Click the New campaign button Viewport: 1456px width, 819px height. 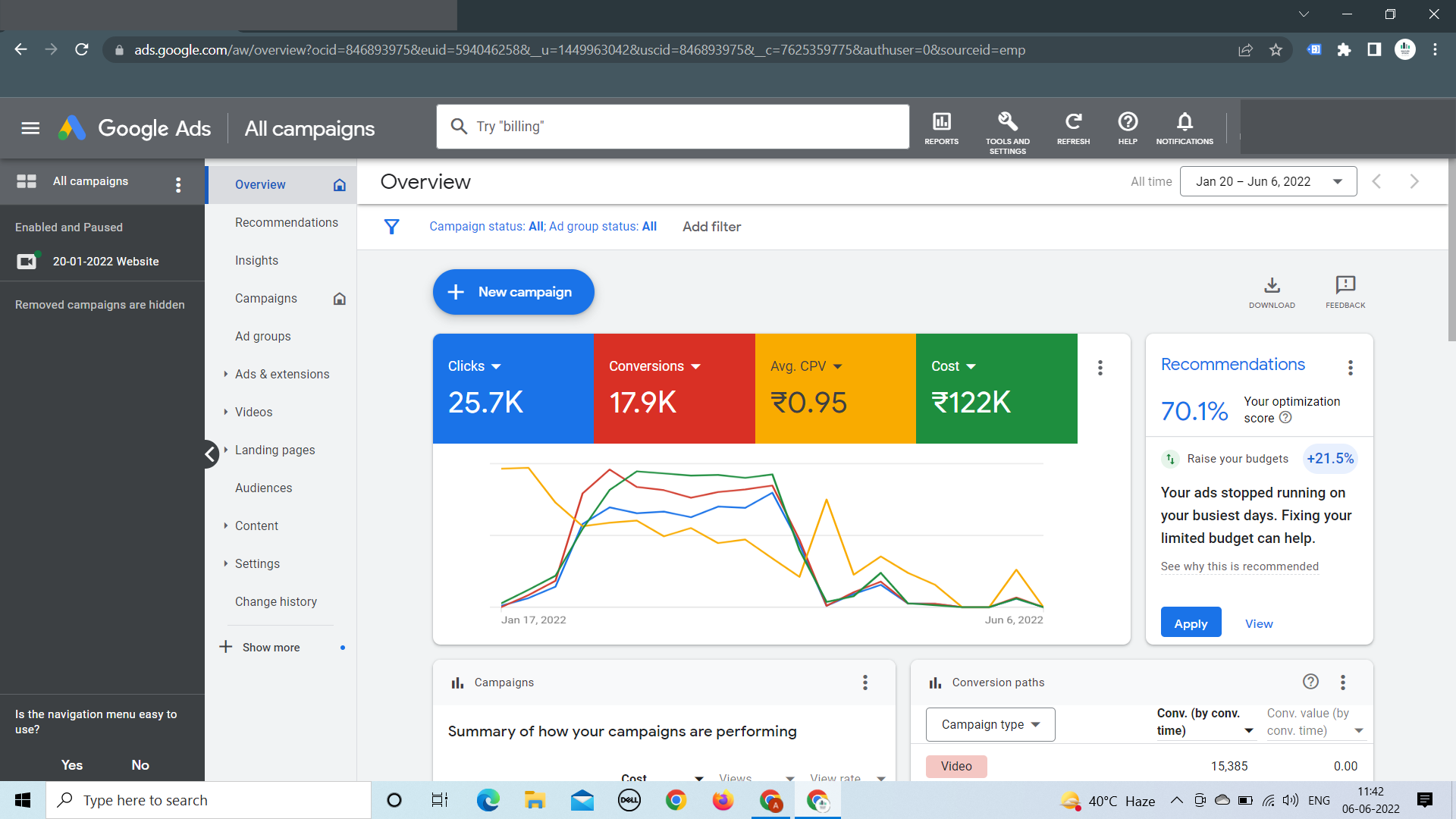coord(513,292)
